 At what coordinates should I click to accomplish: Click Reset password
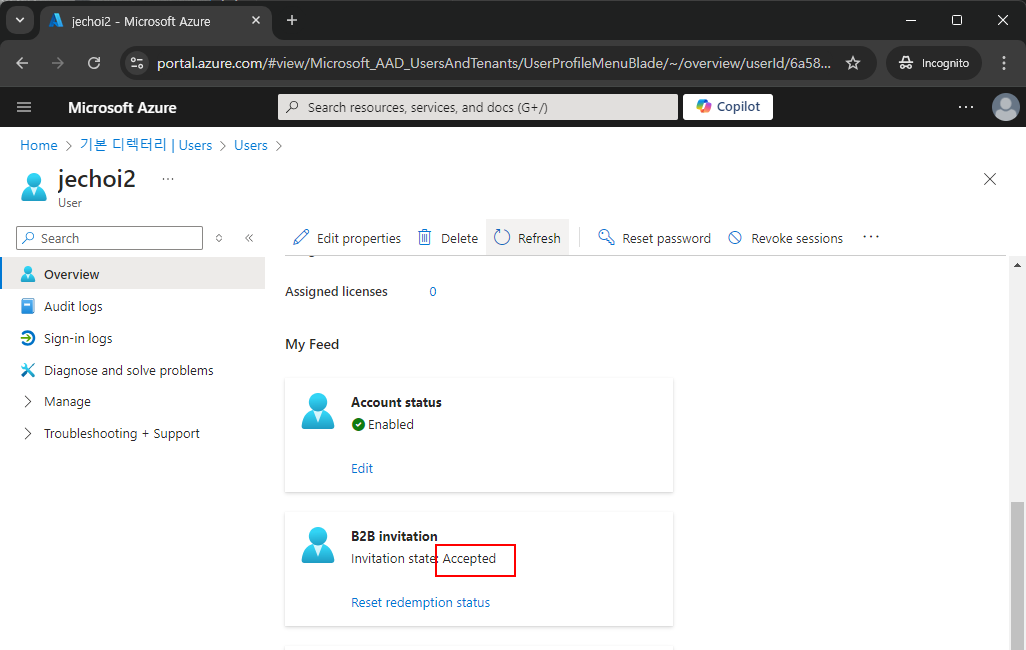[x=654, y=238]
